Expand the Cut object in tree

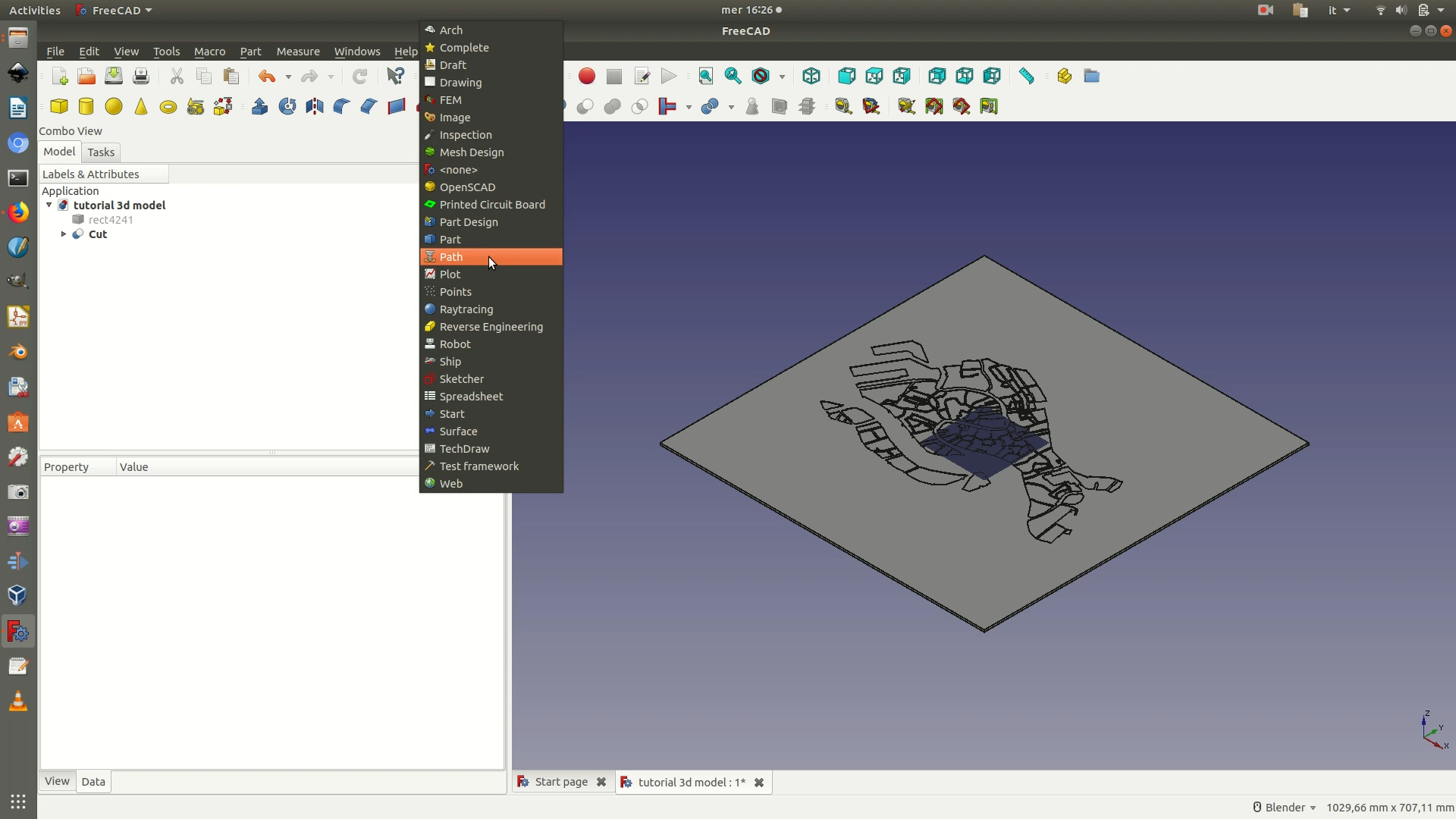point(64,234)
